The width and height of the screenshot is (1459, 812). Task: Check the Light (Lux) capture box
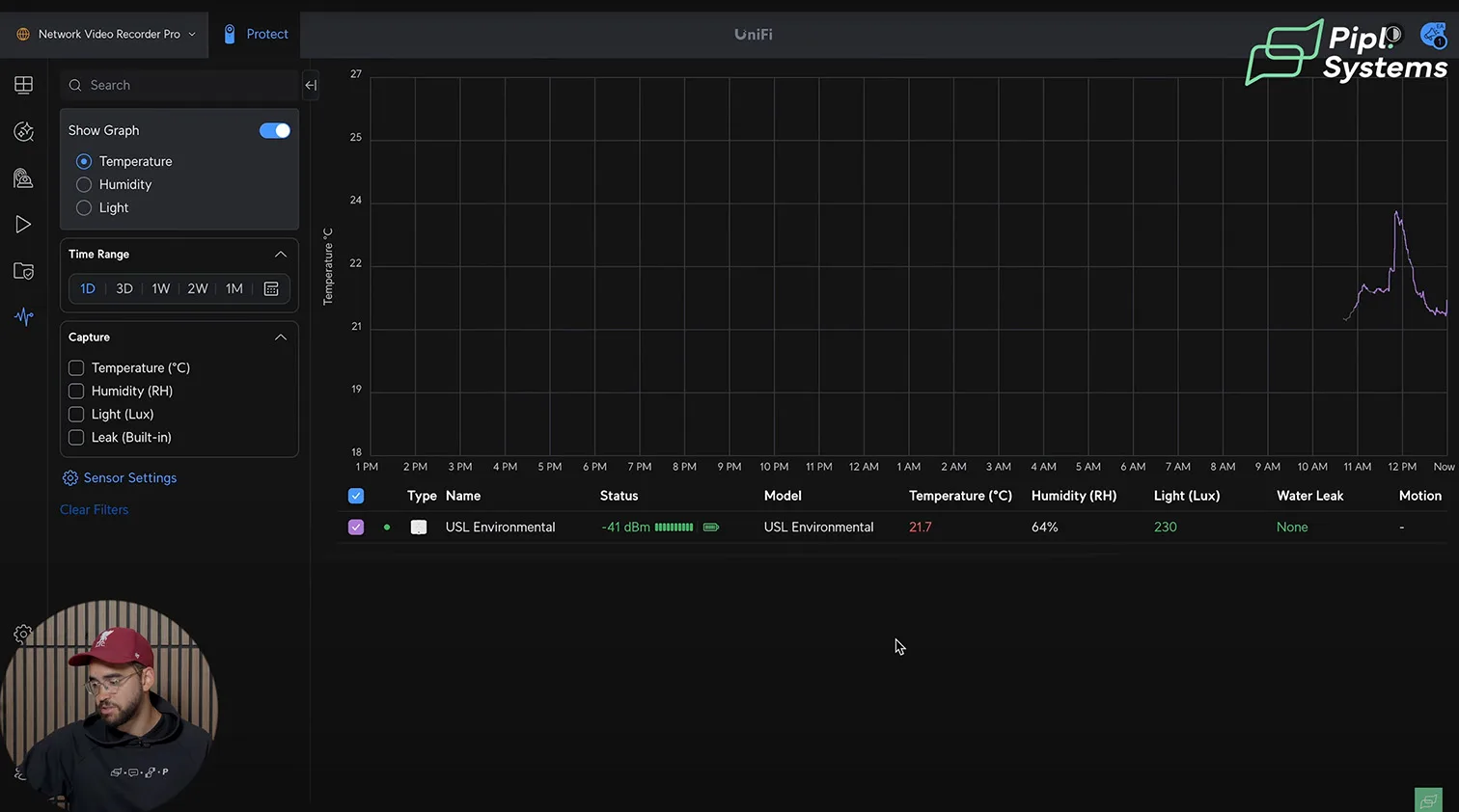76,414
